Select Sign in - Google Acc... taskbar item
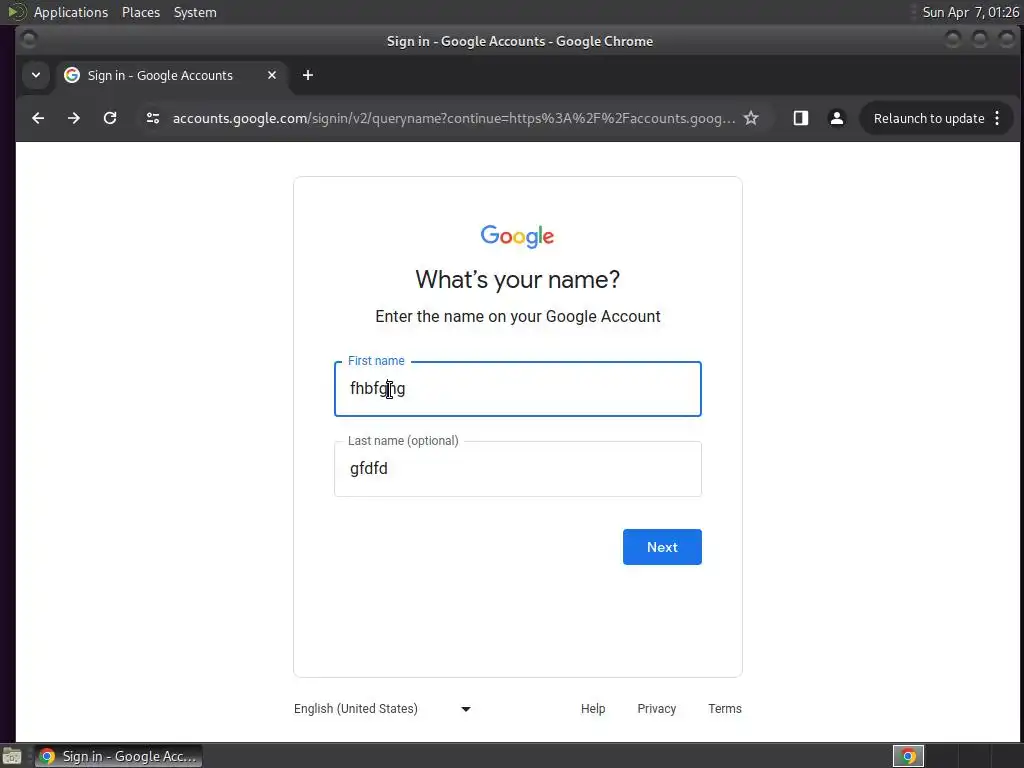This screenshot has height=768, width=1024. pyautogui.click(x=119, y=756)
